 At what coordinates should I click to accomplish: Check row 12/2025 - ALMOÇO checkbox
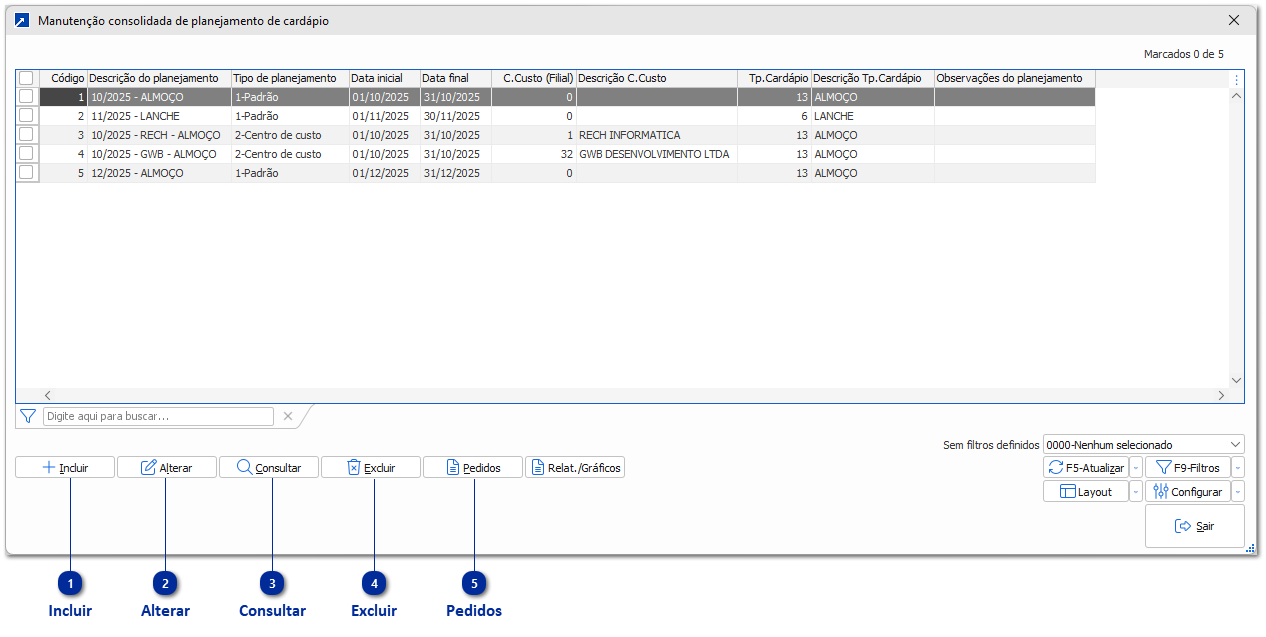coord(26,173)
